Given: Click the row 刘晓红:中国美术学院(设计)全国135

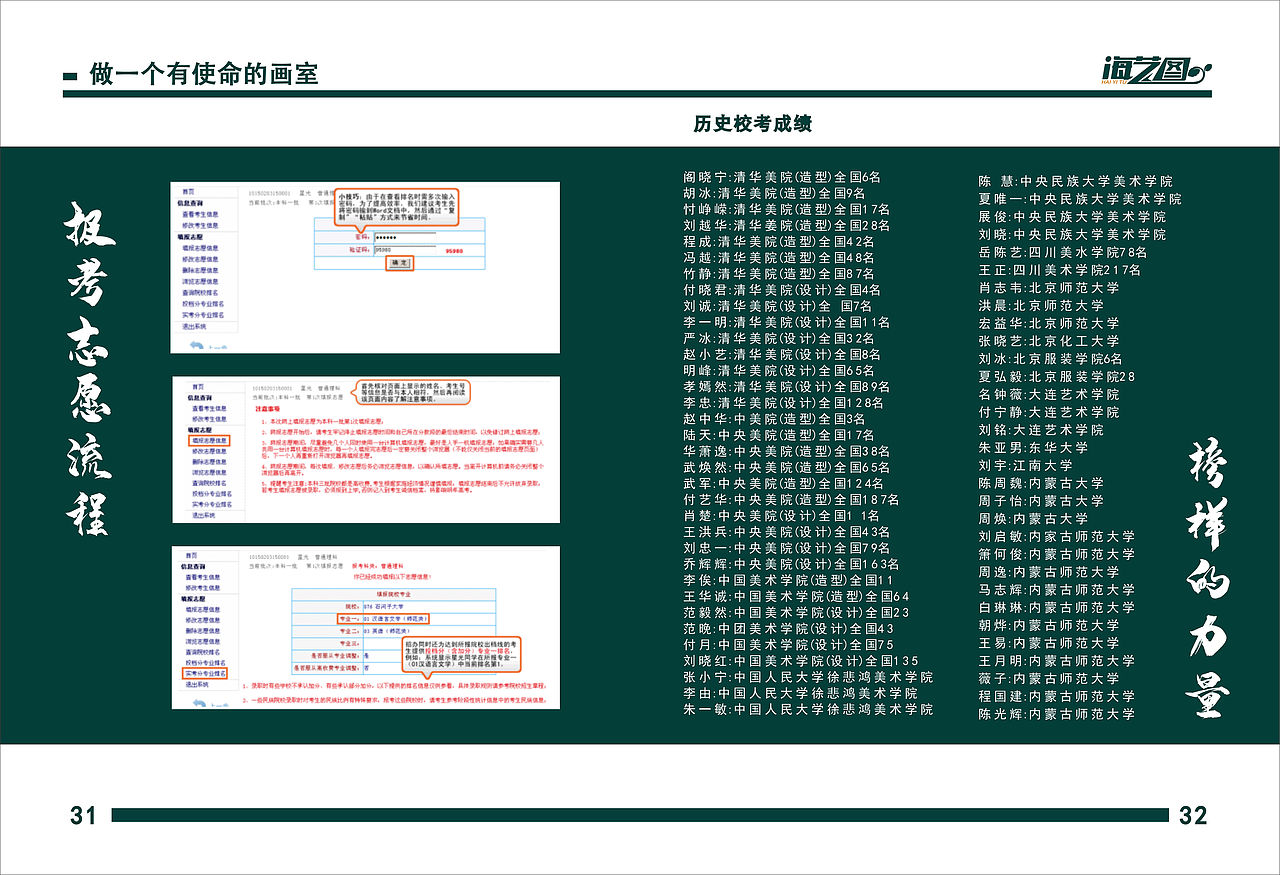Looking at the screenshot, I should coord(801,661).
